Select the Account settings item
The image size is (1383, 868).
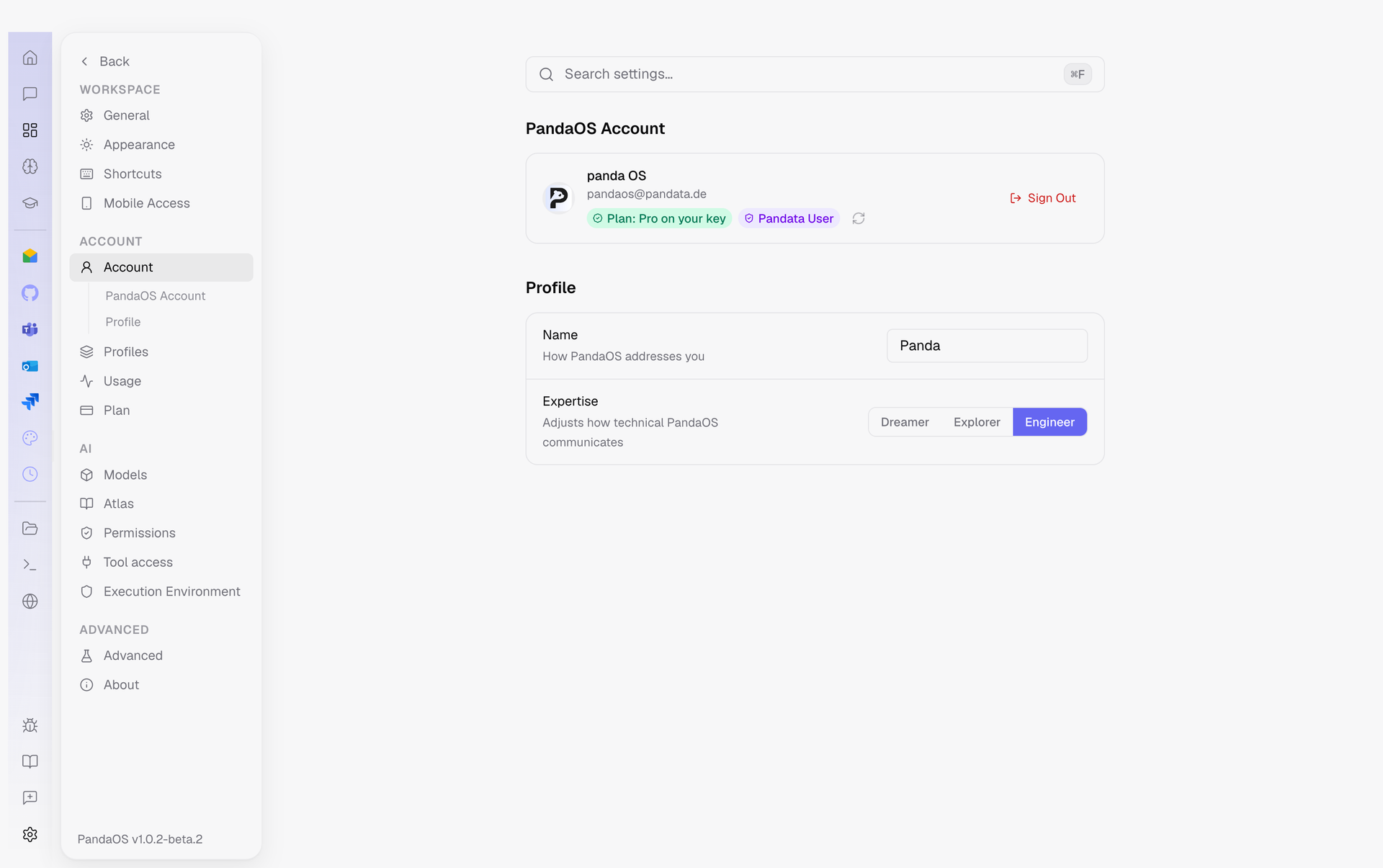pyautogui.click(x=161, y=267)
